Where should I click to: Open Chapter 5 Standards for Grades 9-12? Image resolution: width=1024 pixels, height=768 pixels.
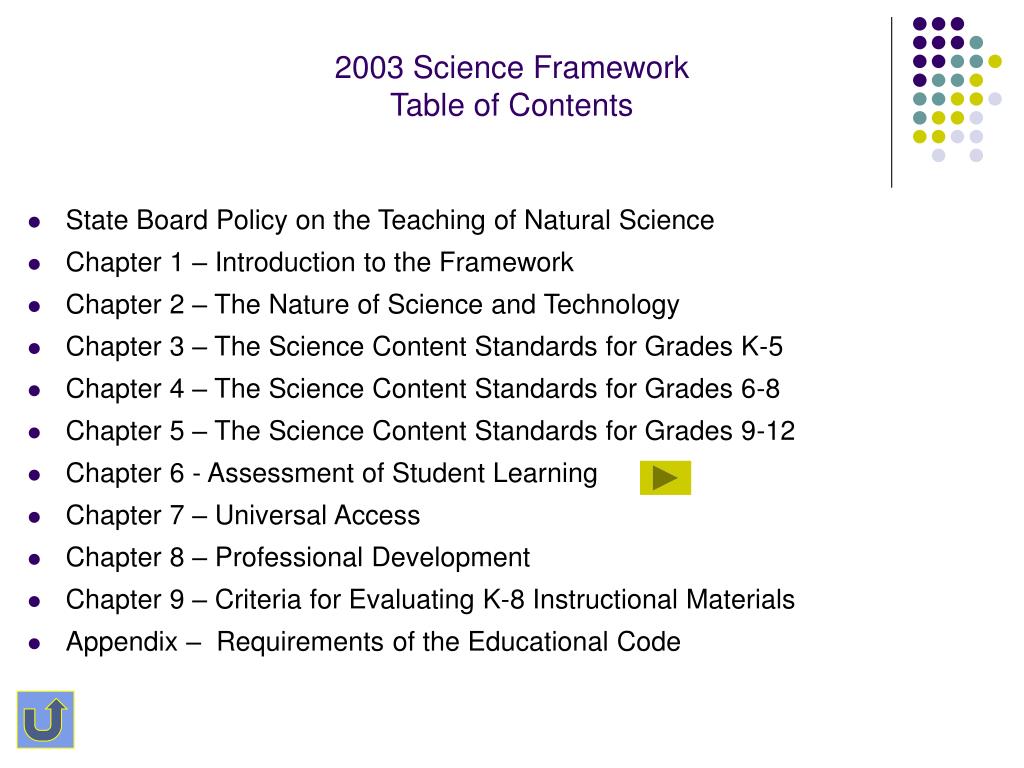coord(430,431)
